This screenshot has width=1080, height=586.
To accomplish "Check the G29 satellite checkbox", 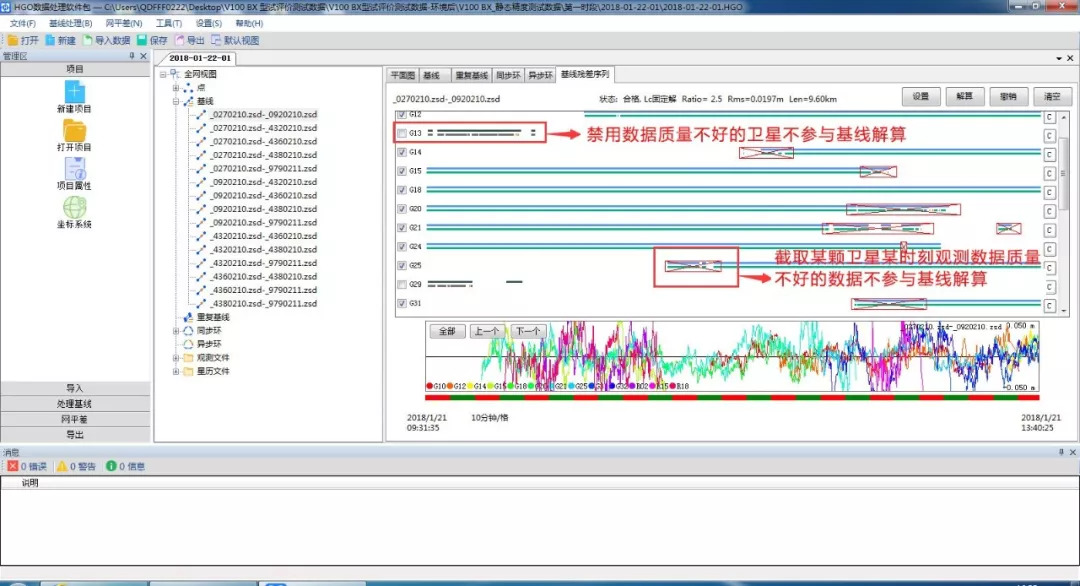I will click(402, 285).
